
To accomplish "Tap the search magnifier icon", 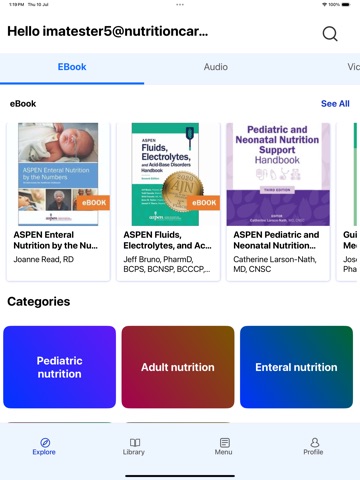I will 330,34.
